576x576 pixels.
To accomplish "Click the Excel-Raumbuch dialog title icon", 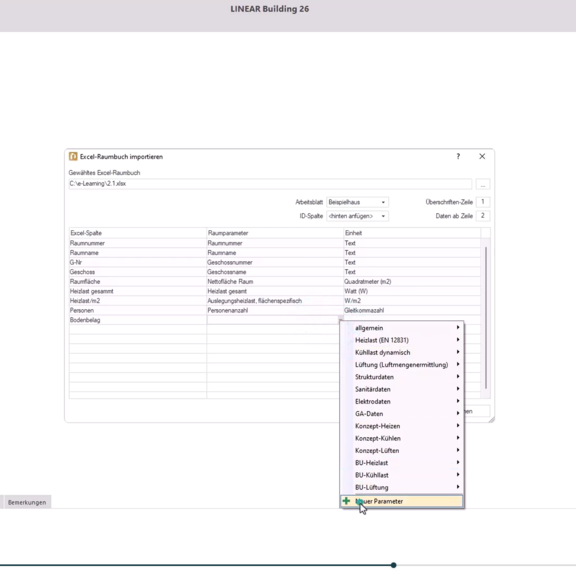I will tap(73, 156).
